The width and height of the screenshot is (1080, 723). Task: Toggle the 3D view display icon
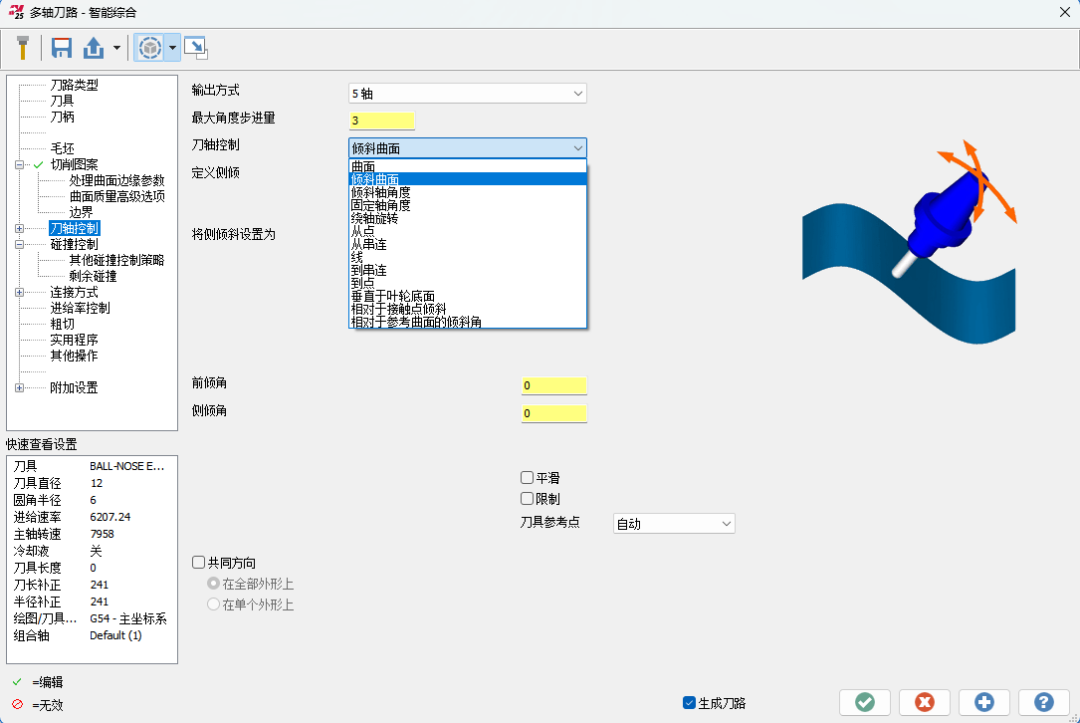(150, 48)
